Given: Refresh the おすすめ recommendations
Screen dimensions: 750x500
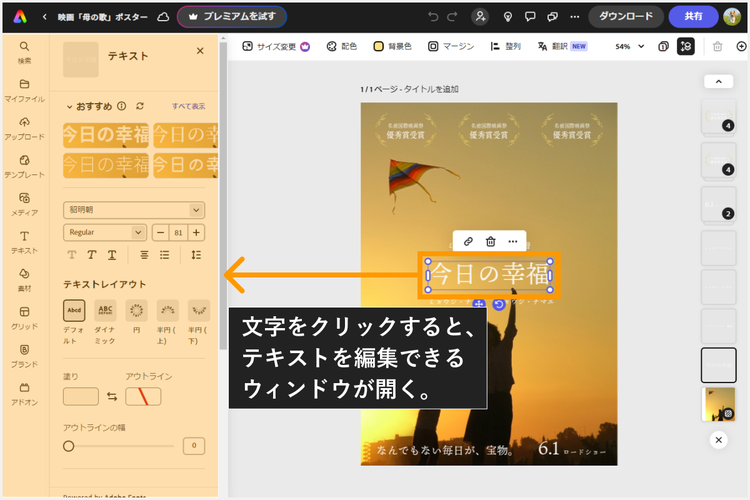Looking at the screenshot, I should pyautogui.click(x=140, y=106).
